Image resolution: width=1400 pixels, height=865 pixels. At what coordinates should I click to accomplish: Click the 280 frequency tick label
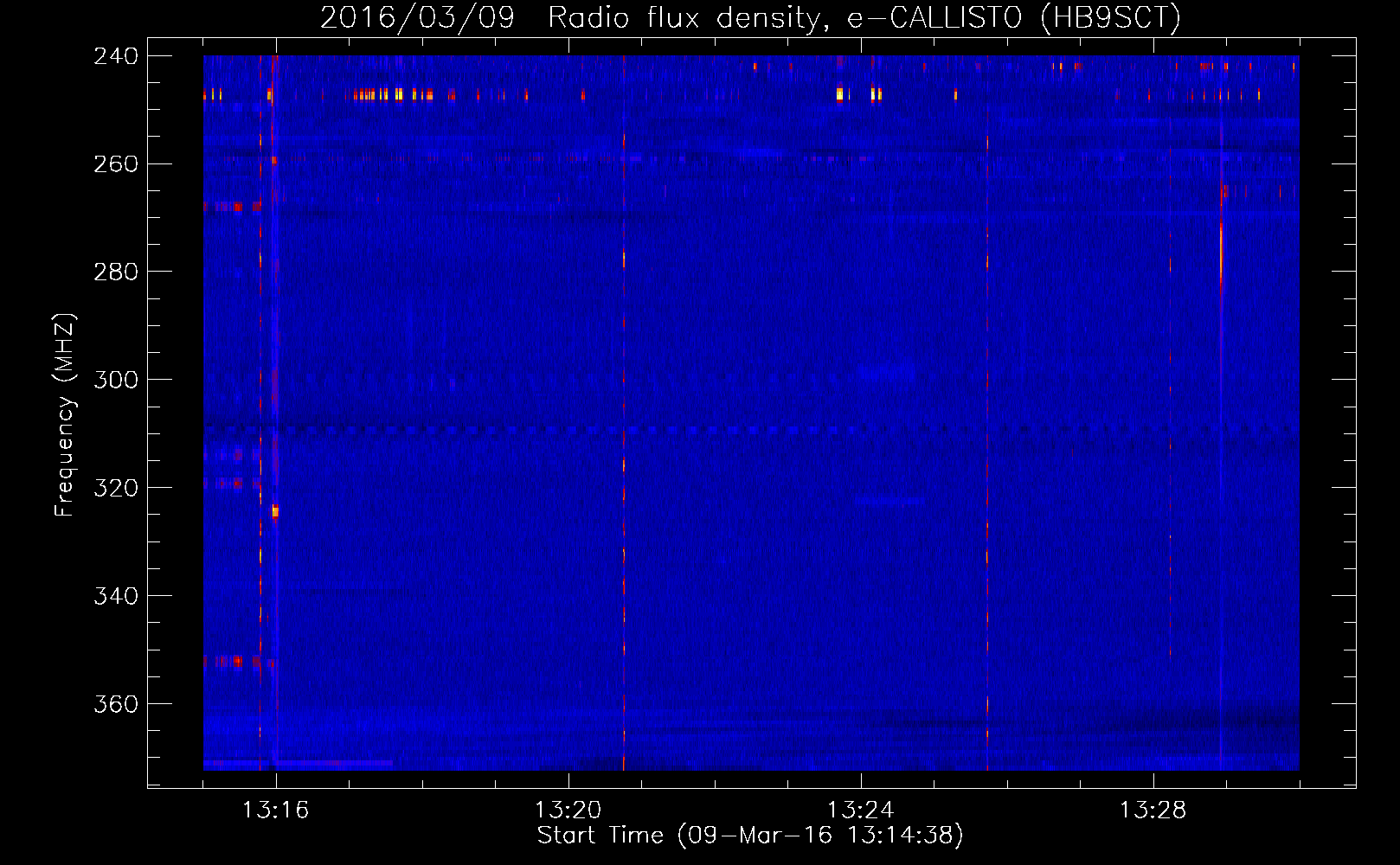(x=116, y=272)
